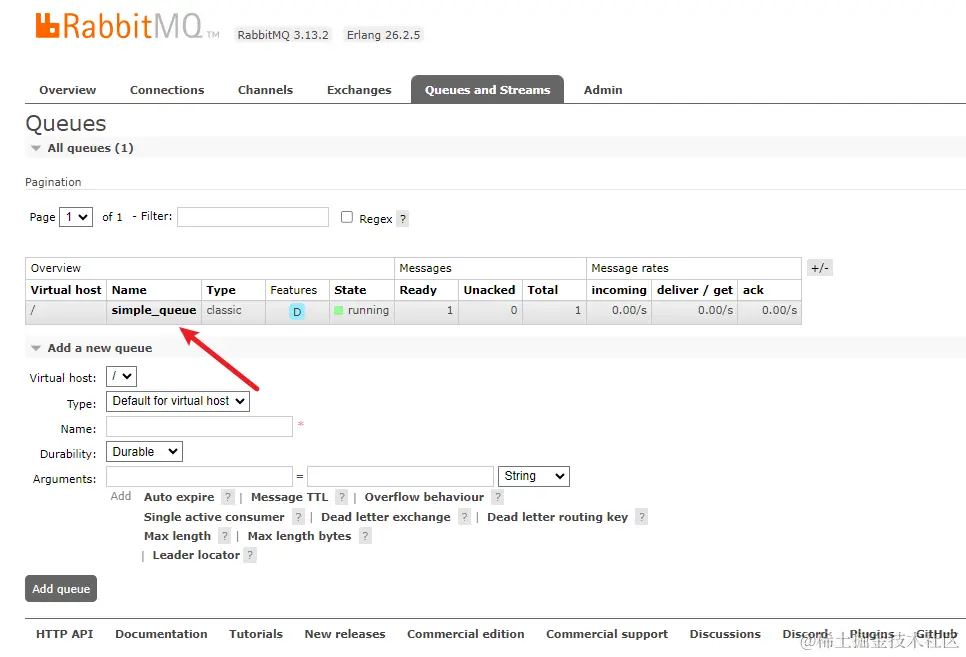
Task: Focus the Arguments key input field
Action: [x=199, y=476]
